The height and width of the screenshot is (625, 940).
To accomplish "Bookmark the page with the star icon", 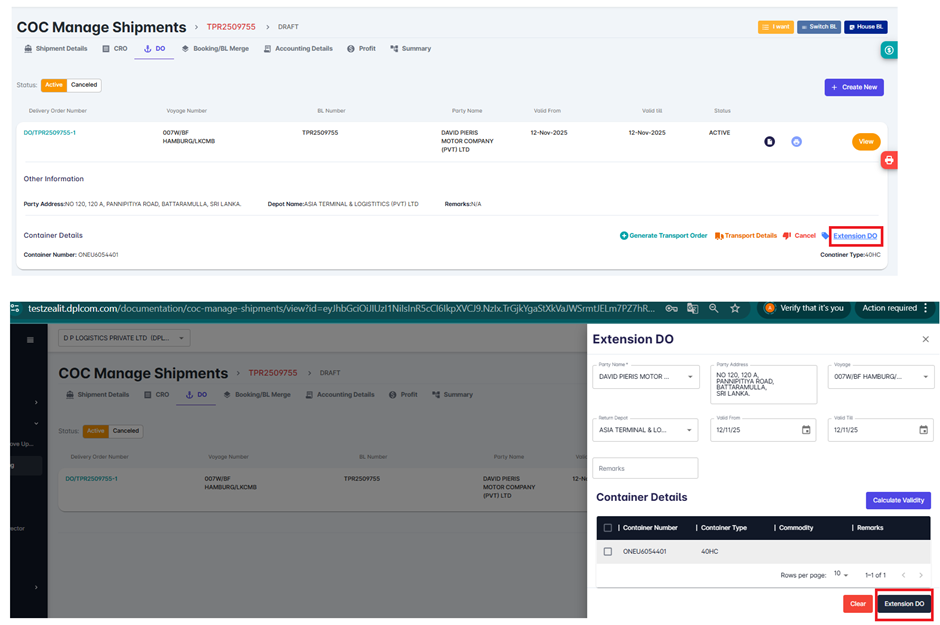I will click(x=735, y=309).
